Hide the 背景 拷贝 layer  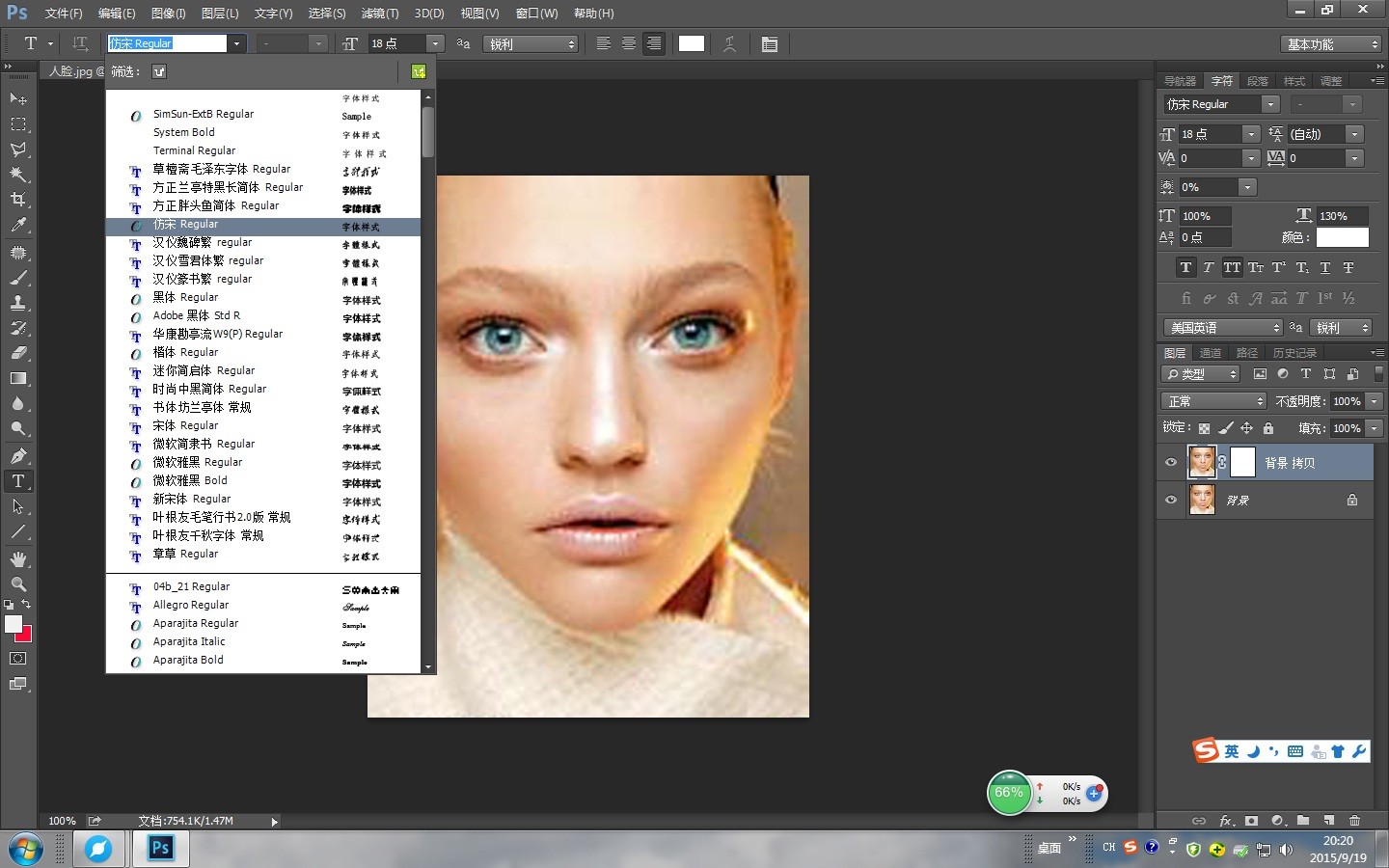click(1170, 463)
